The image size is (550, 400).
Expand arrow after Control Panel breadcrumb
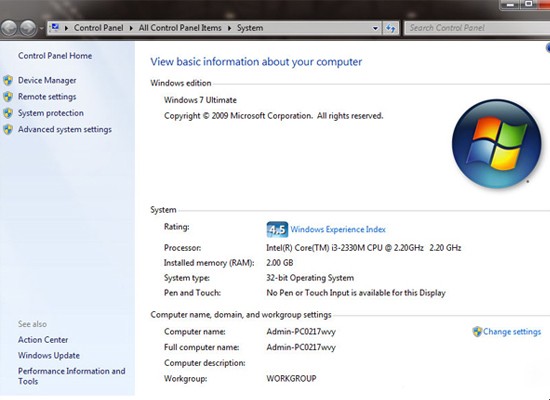tap(131, 28)
